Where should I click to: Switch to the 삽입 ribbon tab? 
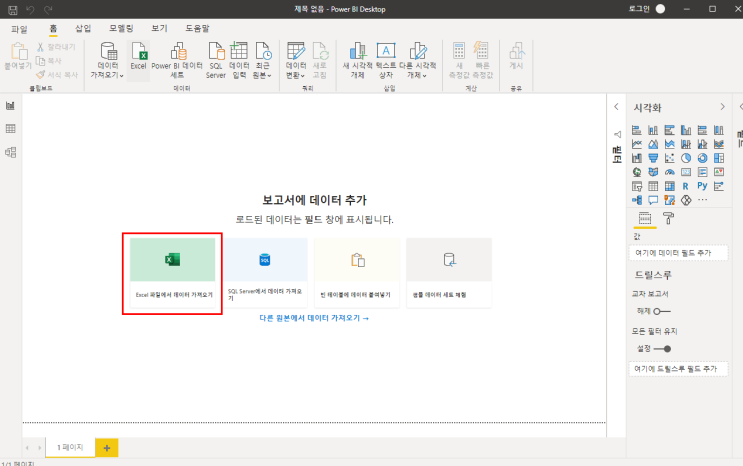pyautogui.click(x=83, y=28)
